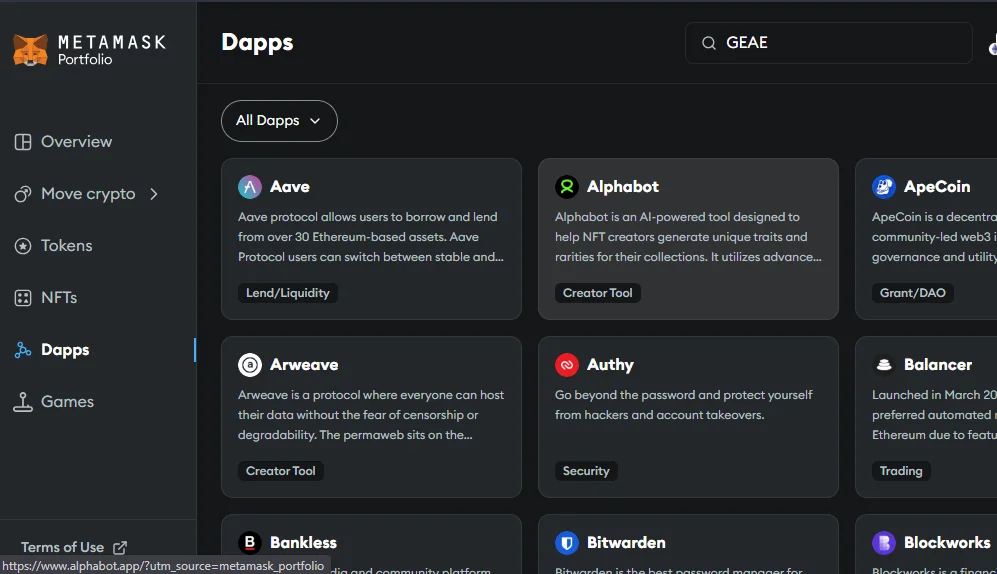
Task: Click the Tokens star icon
Action: tap(23, 246)
